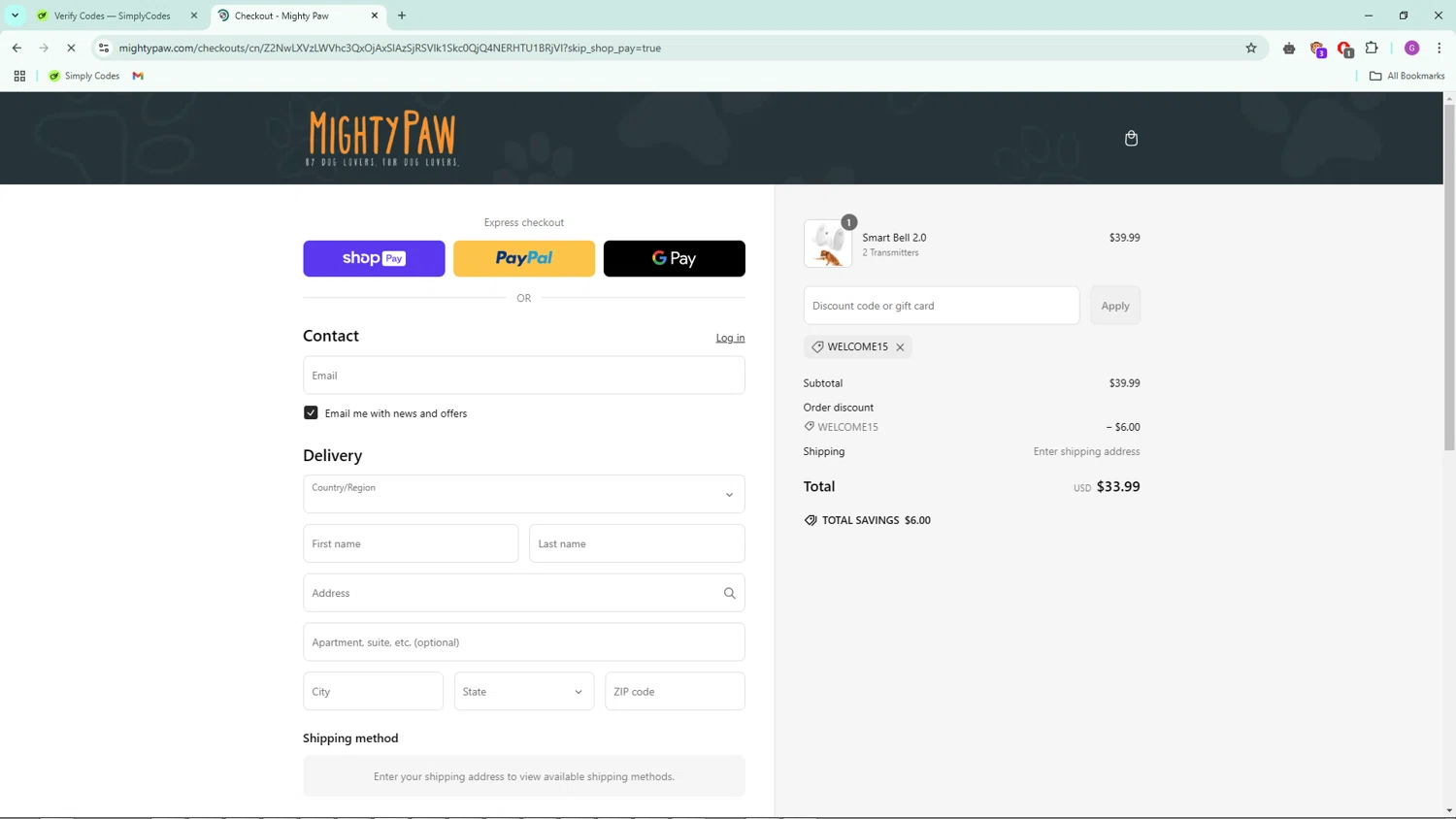Open Simply Codes bookmark
The height and width of the screenshot is (819, 1456).
[84, 76]
